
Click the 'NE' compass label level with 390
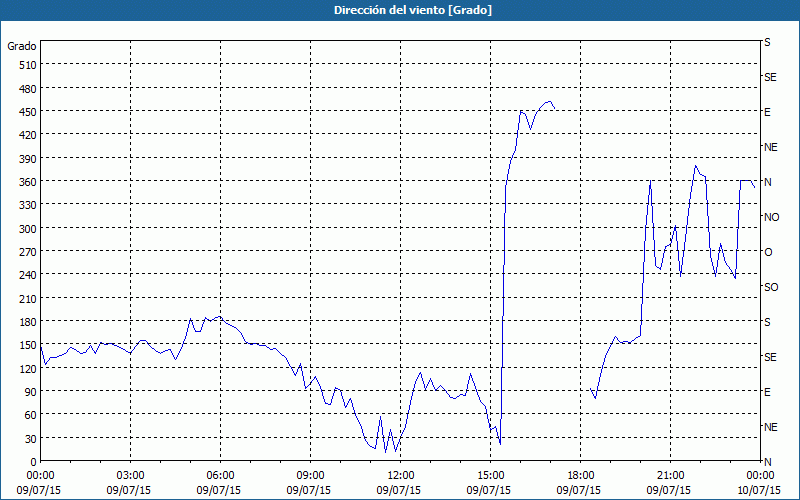pos(770,147)
